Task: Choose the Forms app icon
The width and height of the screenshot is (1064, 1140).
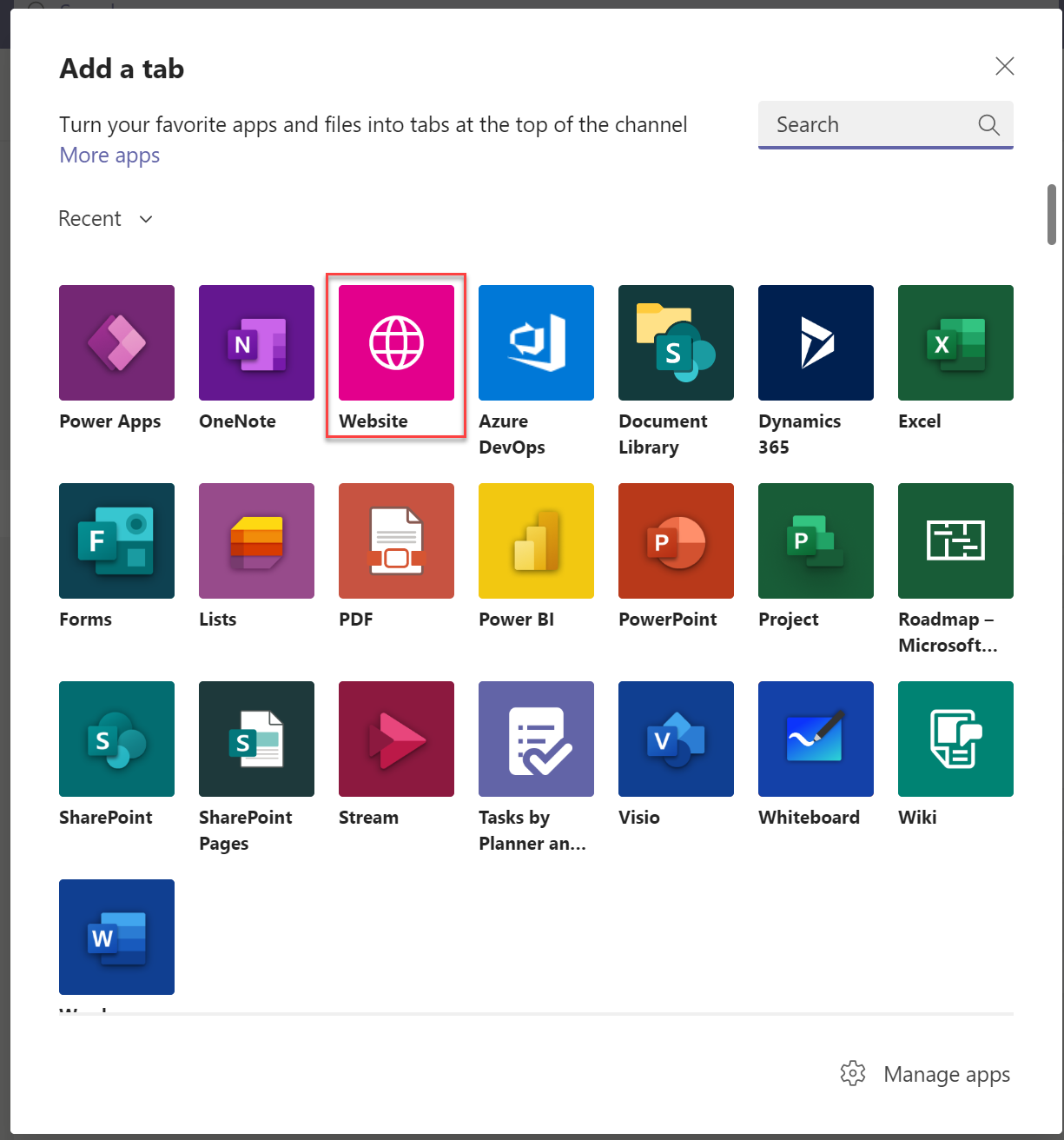Action: (116, 541)
